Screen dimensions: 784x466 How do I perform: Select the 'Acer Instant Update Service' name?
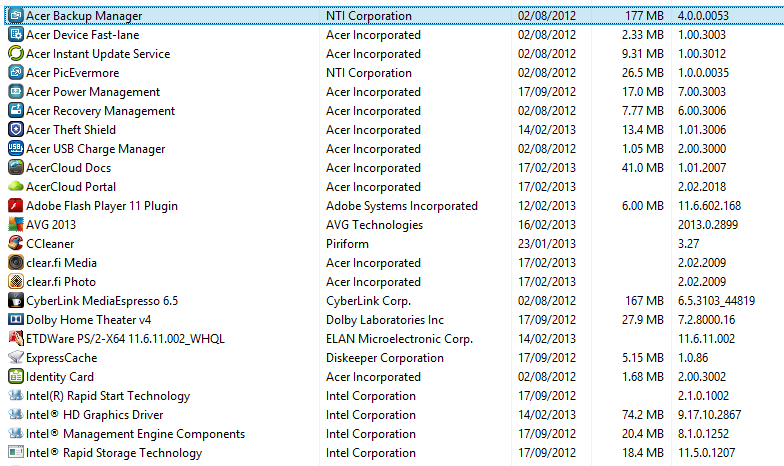(98, 54)
